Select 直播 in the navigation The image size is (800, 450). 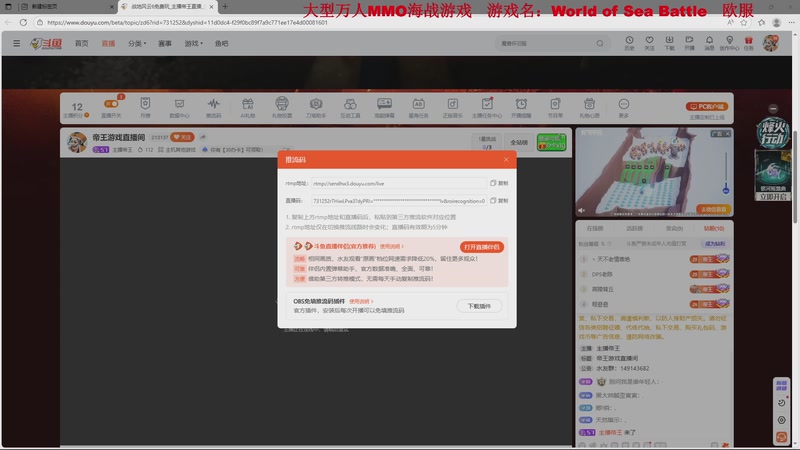(x=108, y=43)
